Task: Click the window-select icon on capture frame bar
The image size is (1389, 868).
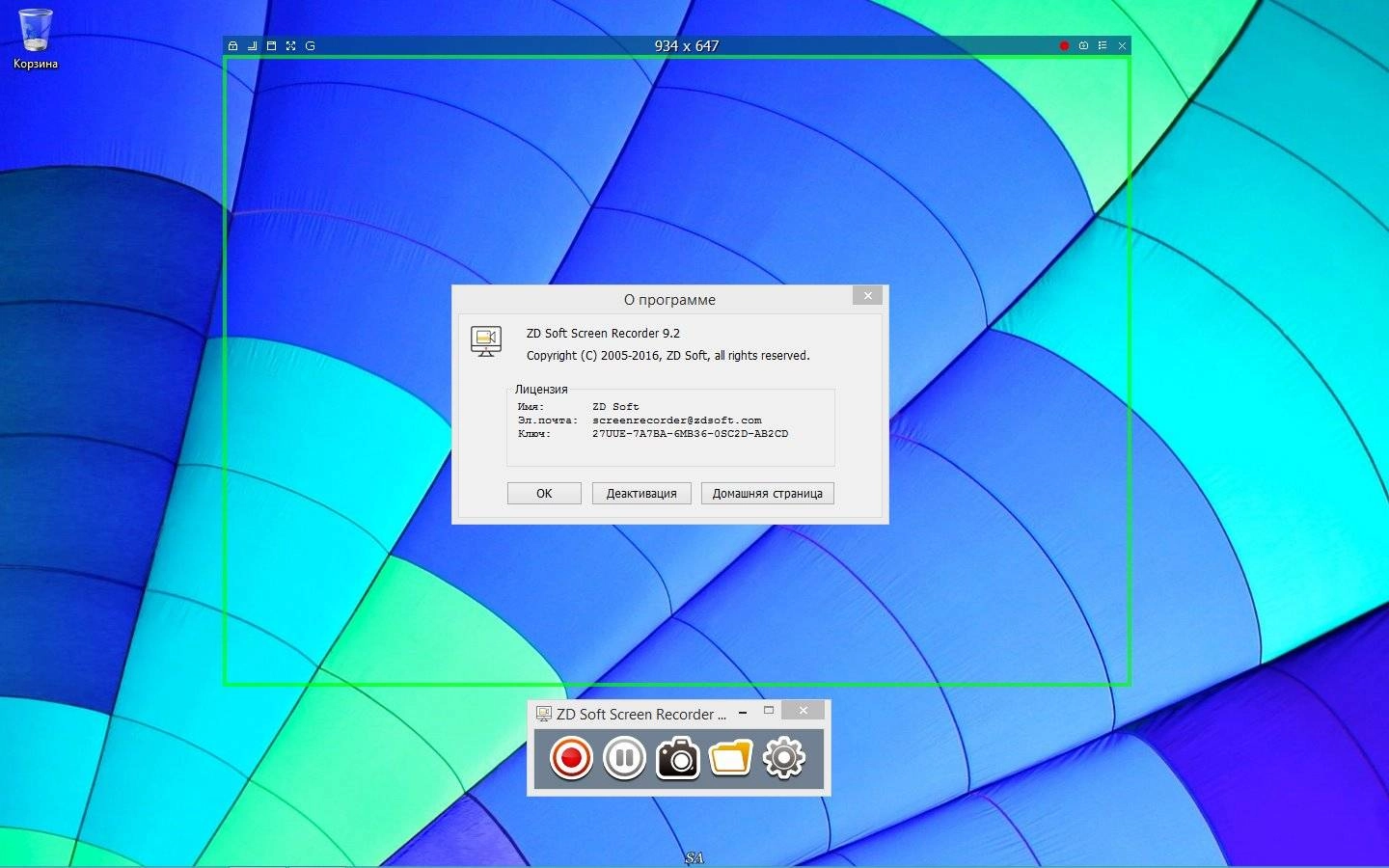Action: click(x=272, y=45)
